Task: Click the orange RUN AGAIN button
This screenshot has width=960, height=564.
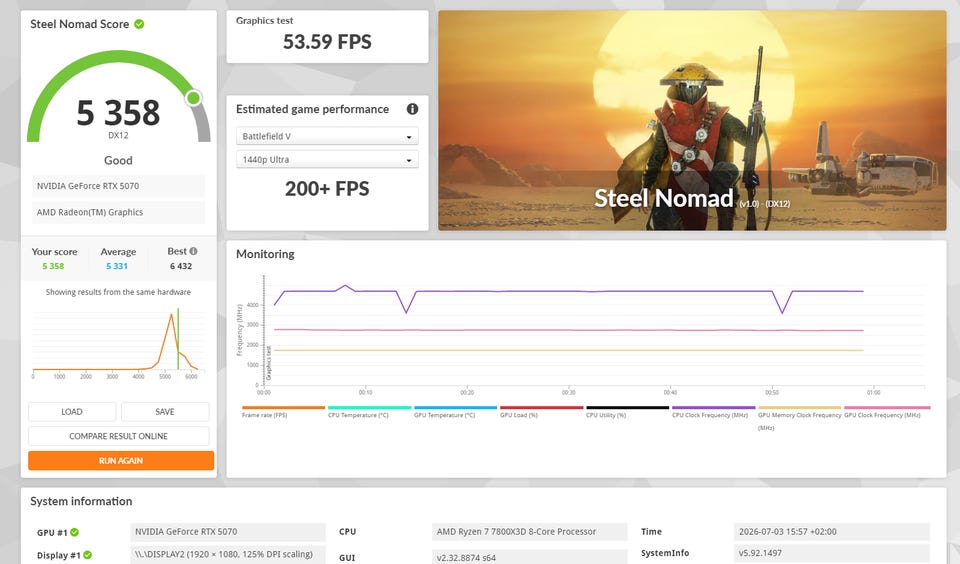Action: [x=121, y=461]
